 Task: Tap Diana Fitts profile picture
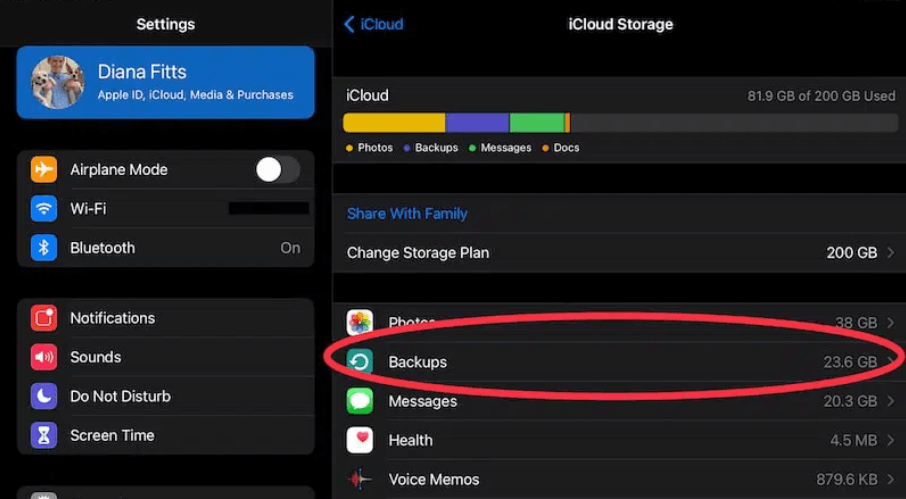point(58,82)
